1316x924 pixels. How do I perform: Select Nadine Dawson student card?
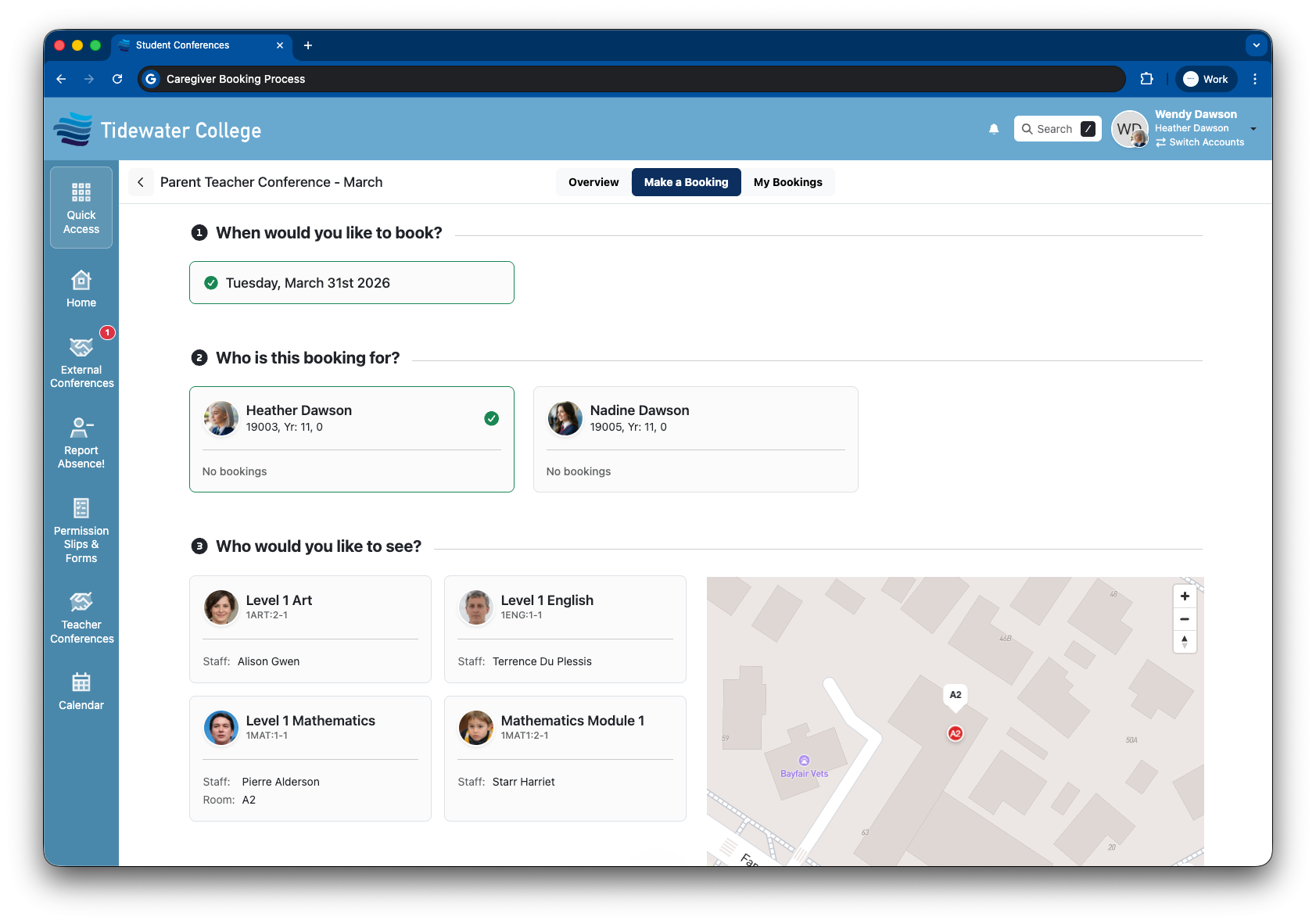tap(695, 439)
